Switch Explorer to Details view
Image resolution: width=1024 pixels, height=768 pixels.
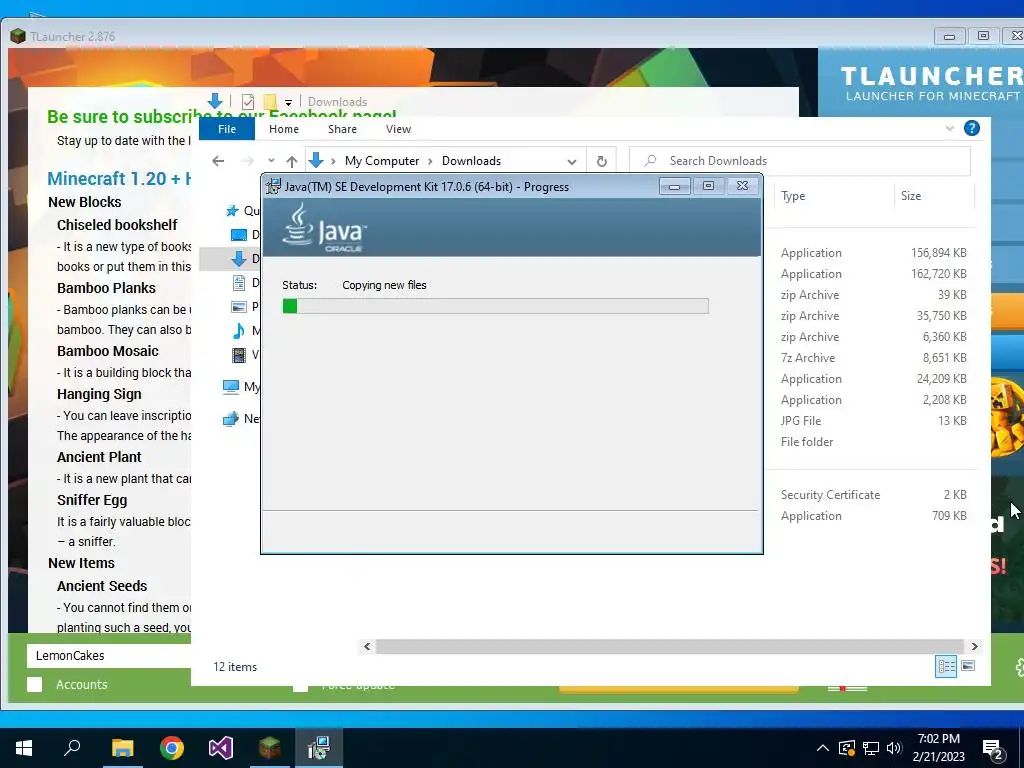[x=946, y=666]
